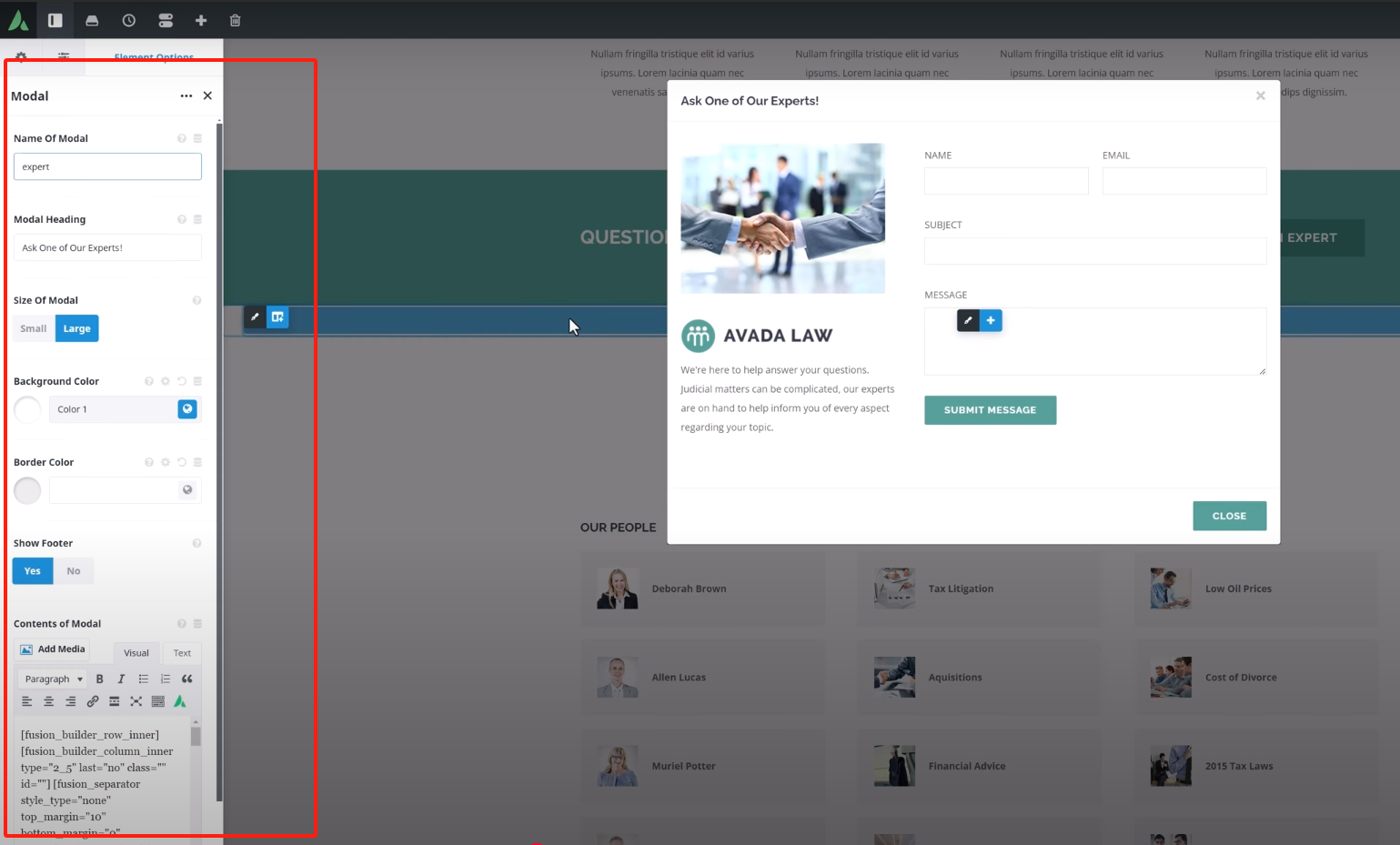Open the modal's three-dots options menu
The image size is (1400, 845).
186,96
